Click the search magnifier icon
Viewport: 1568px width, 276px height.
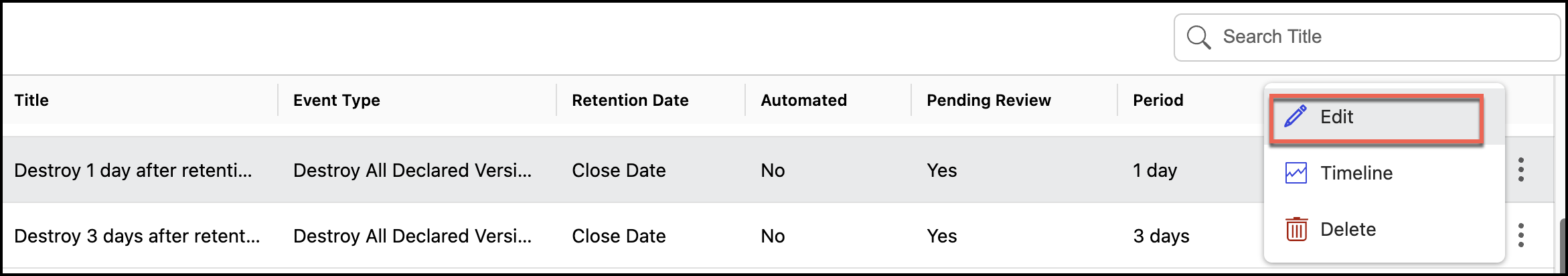1198,38
